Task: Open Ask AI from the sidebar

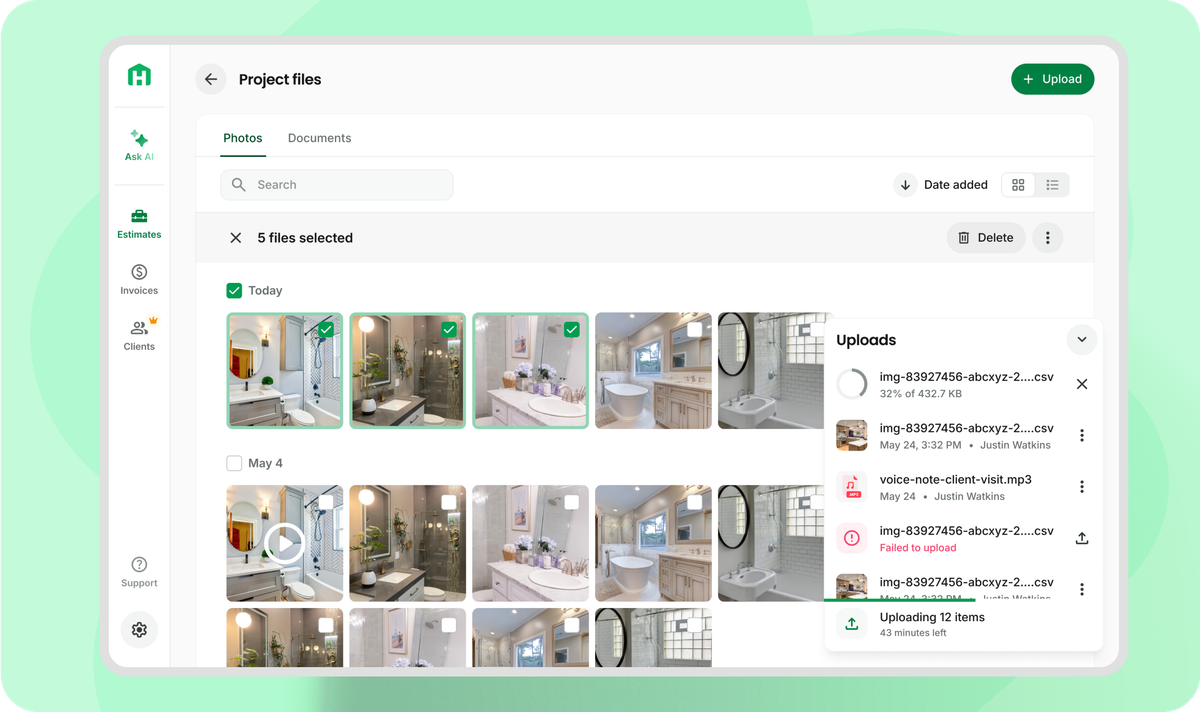Action: tap(139, 145)
